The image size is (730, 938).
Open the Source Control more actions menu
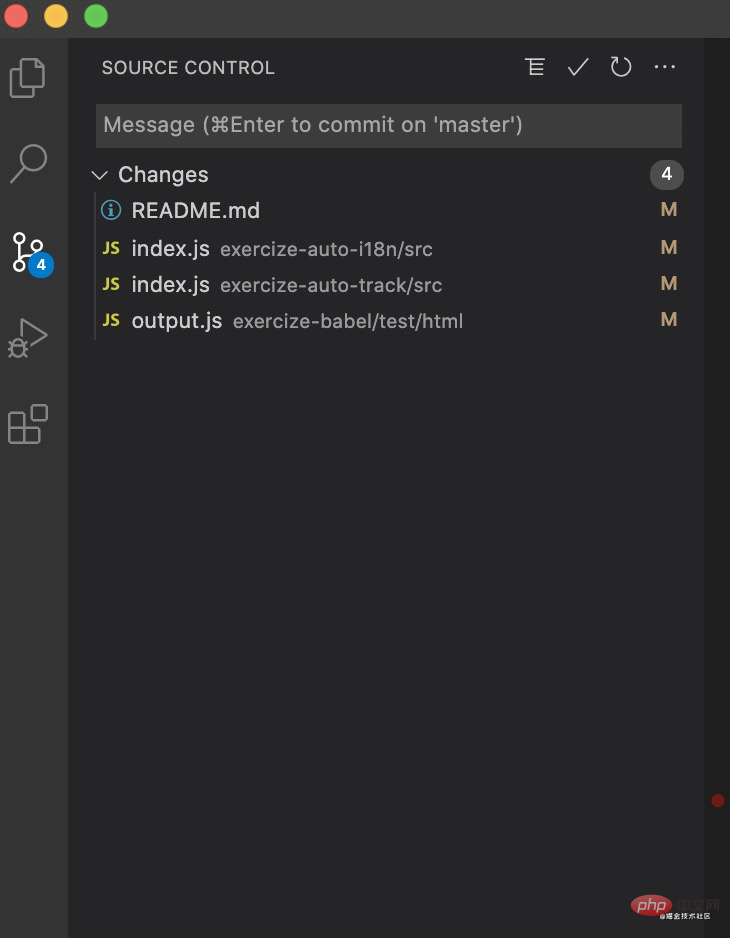coord(665,67)
